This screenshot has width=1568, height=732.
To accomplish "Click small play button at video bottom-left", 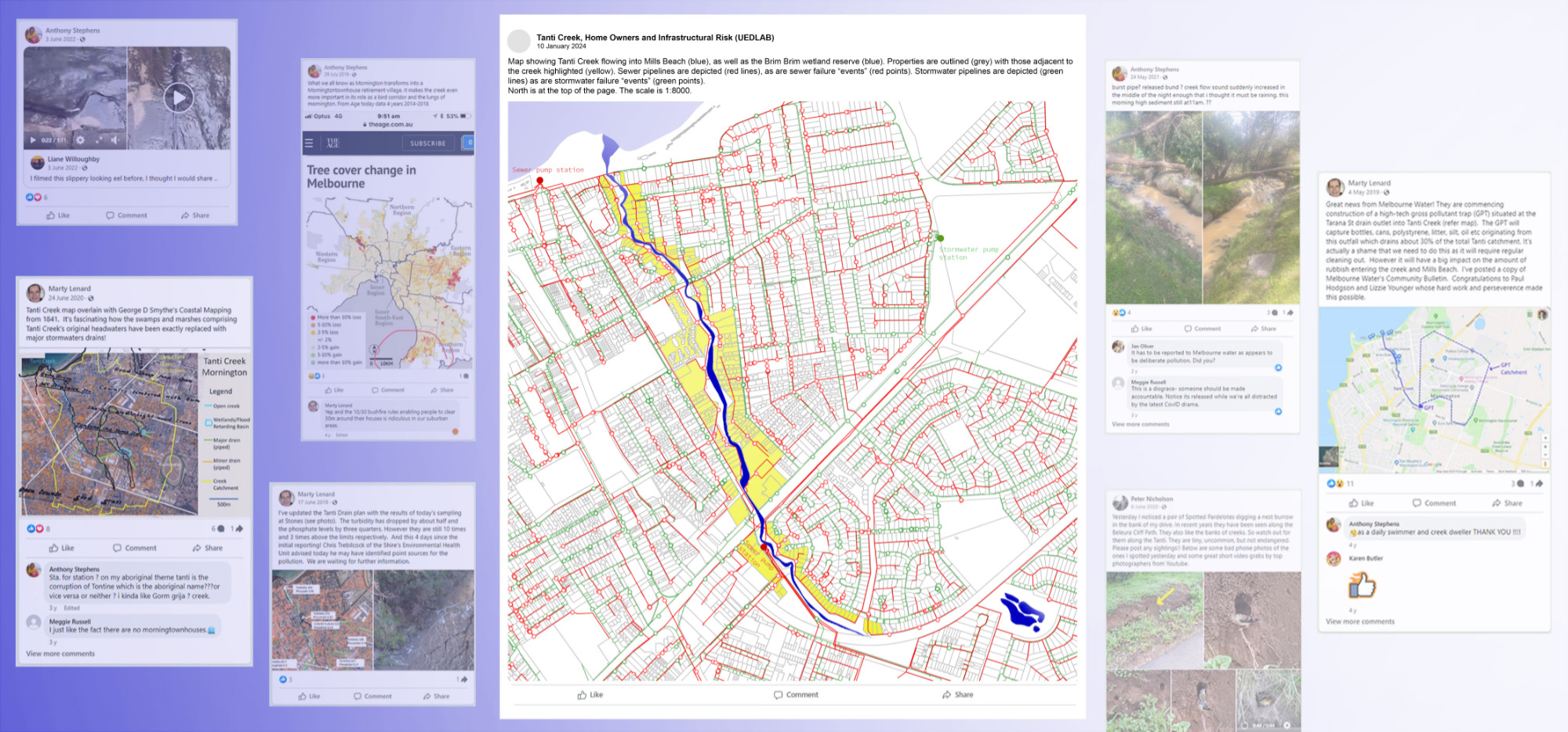I will [x=33, y=140].
